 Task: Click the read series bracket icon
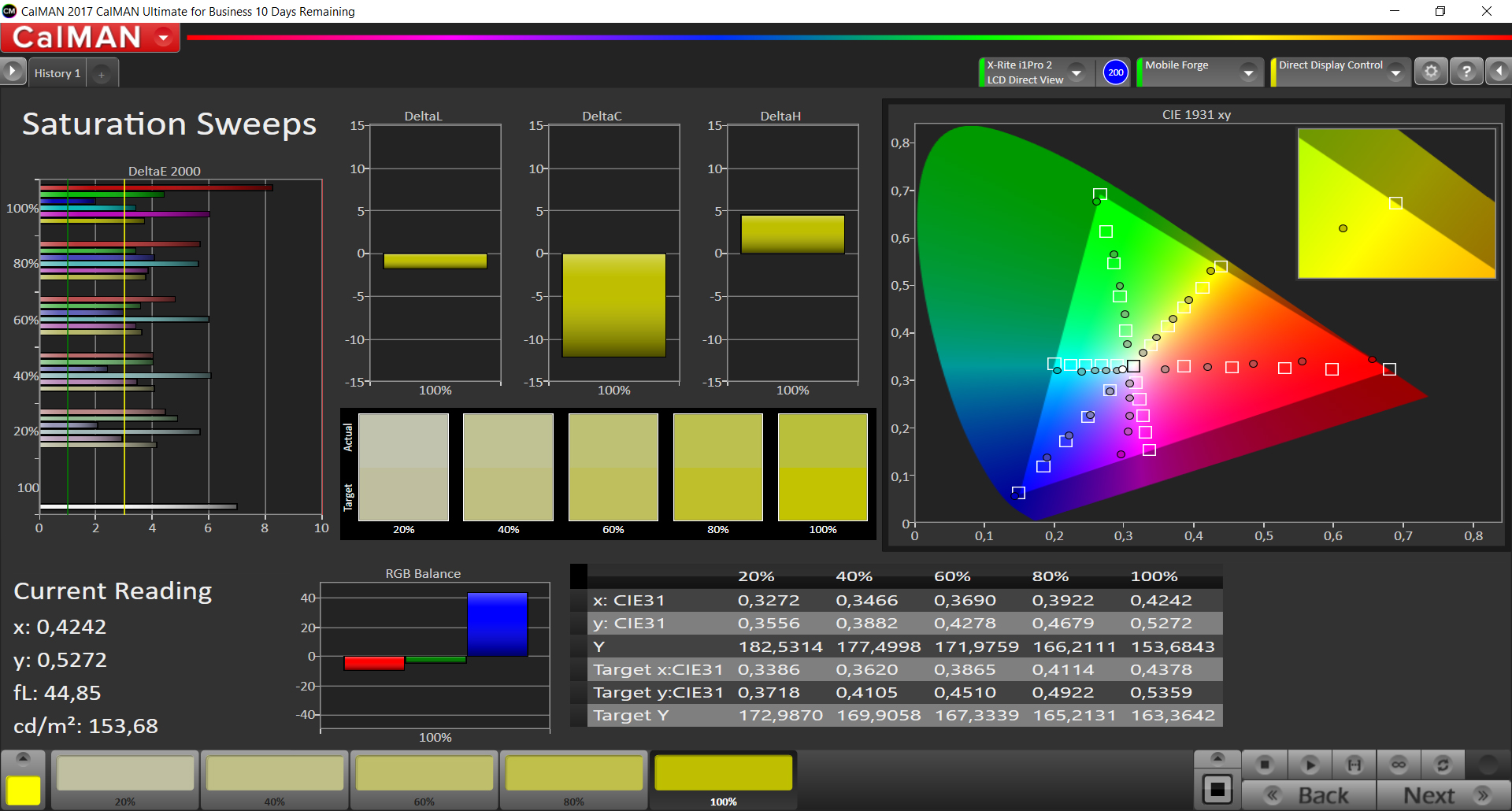click(1354, 765)
